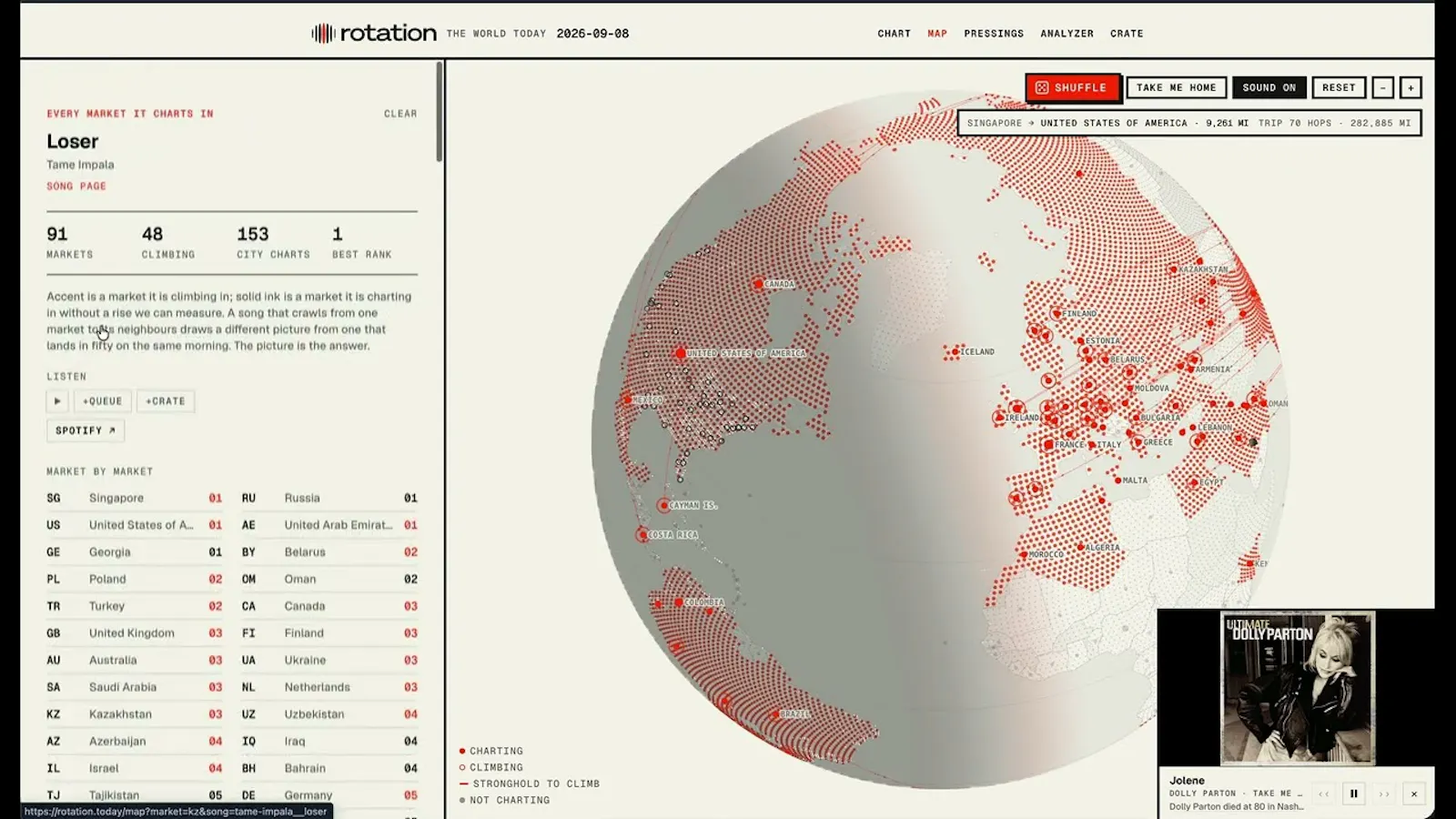Click the Colombia marker on the globe

679,602
